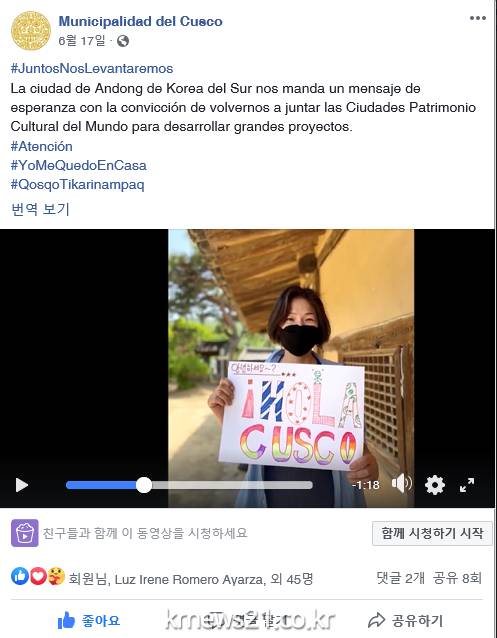Click the Municipalidad del Cusco profile picture

[31, 31]
